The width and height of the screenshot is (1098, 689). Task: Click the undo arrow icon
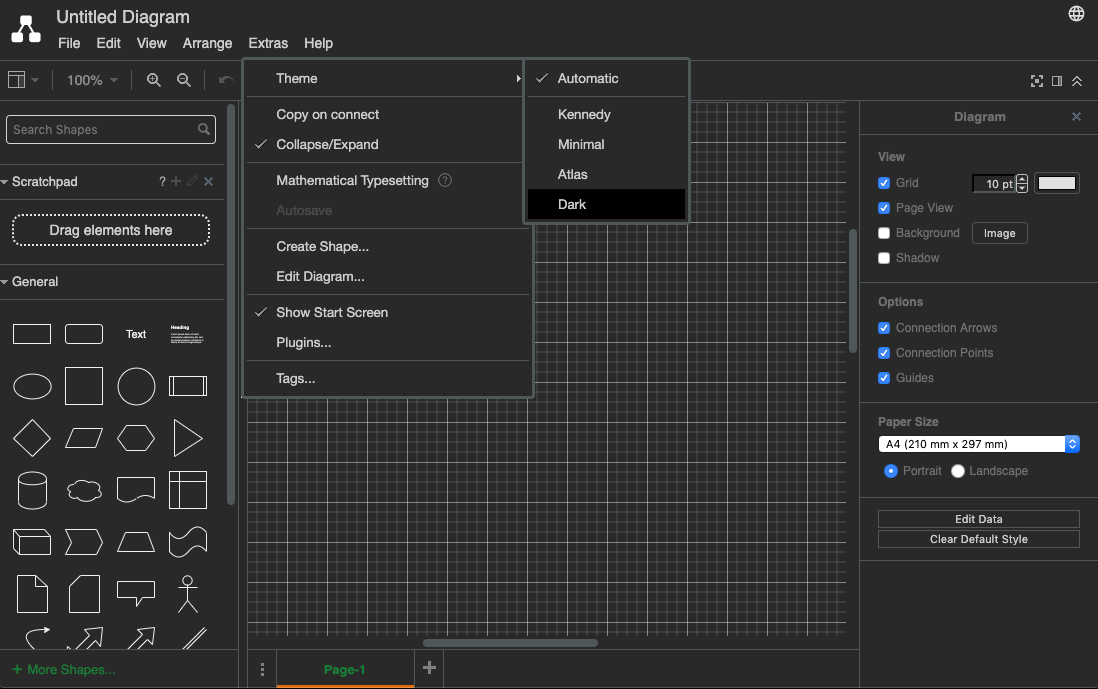coord(225,80)
